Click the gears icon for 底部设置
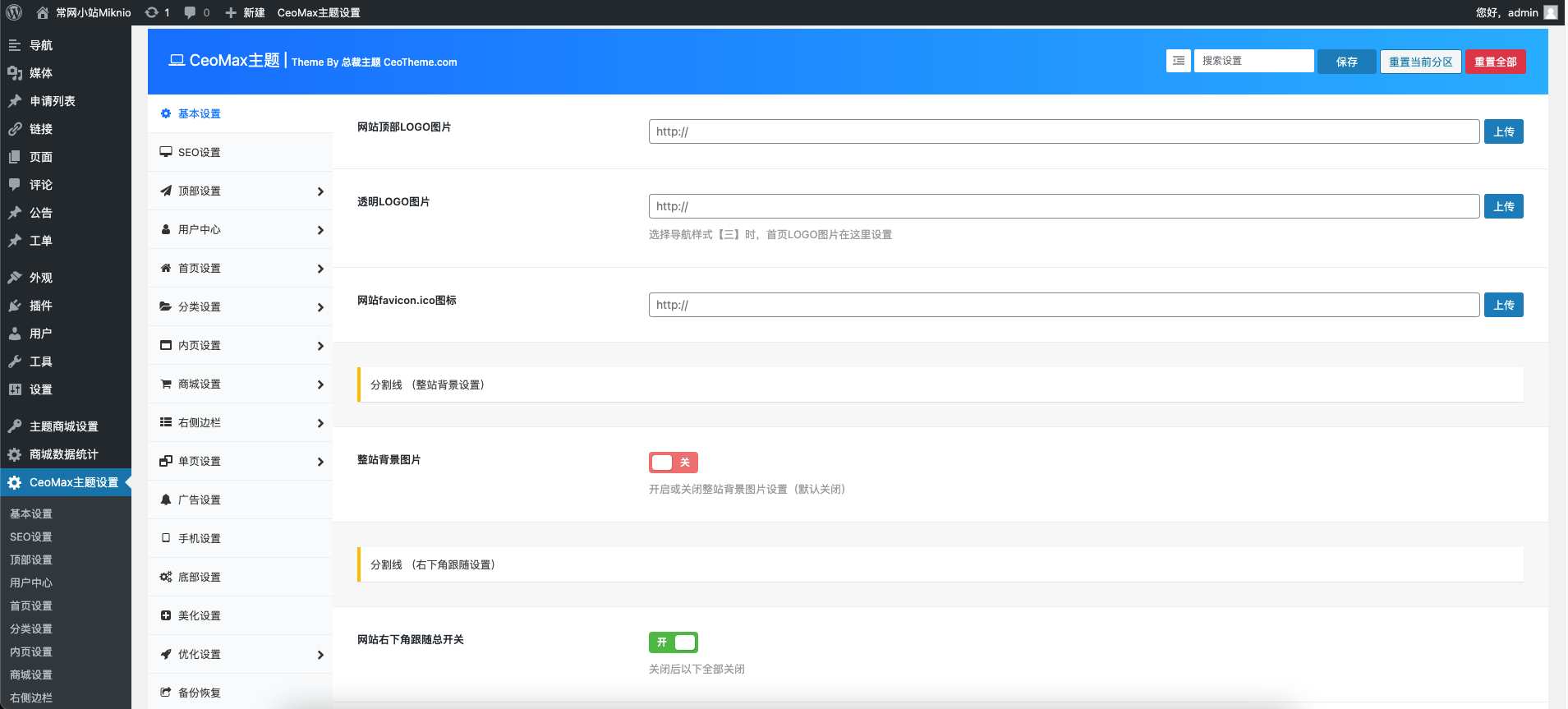Screen dimensions: 1568x709 click(166, 577)
